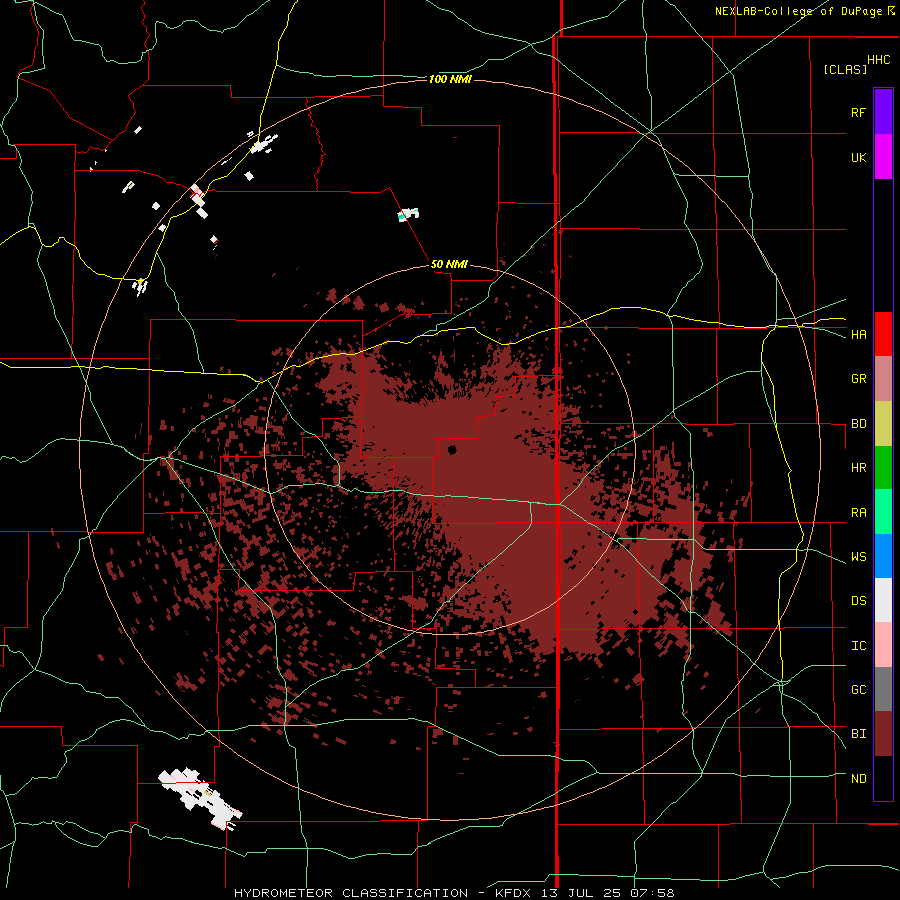Click the [CLAS] label
The height and width of the screenshot is (900, 900).
click(x=845, y=69)
